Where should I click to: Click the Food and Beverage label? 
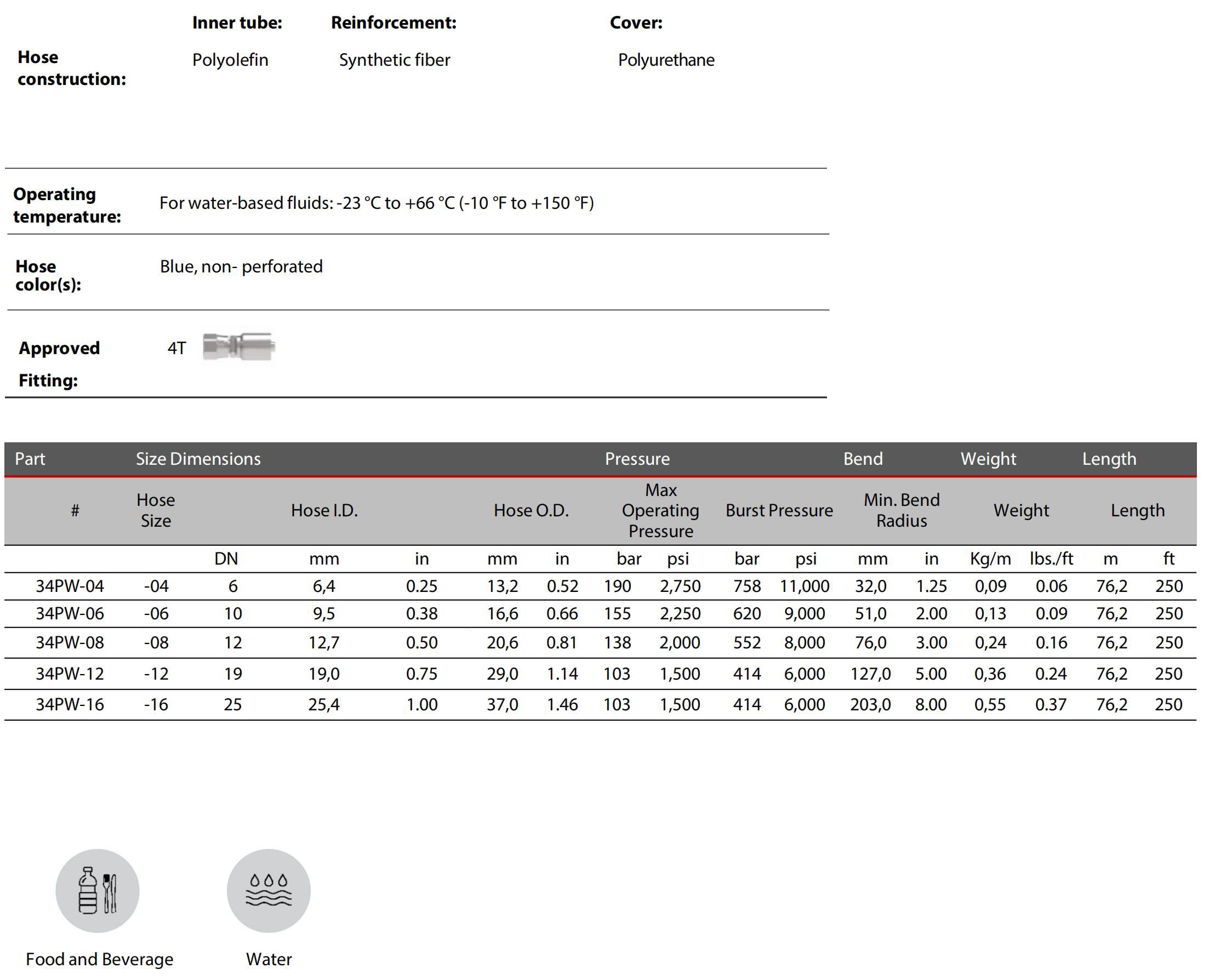tap(99, 959)
